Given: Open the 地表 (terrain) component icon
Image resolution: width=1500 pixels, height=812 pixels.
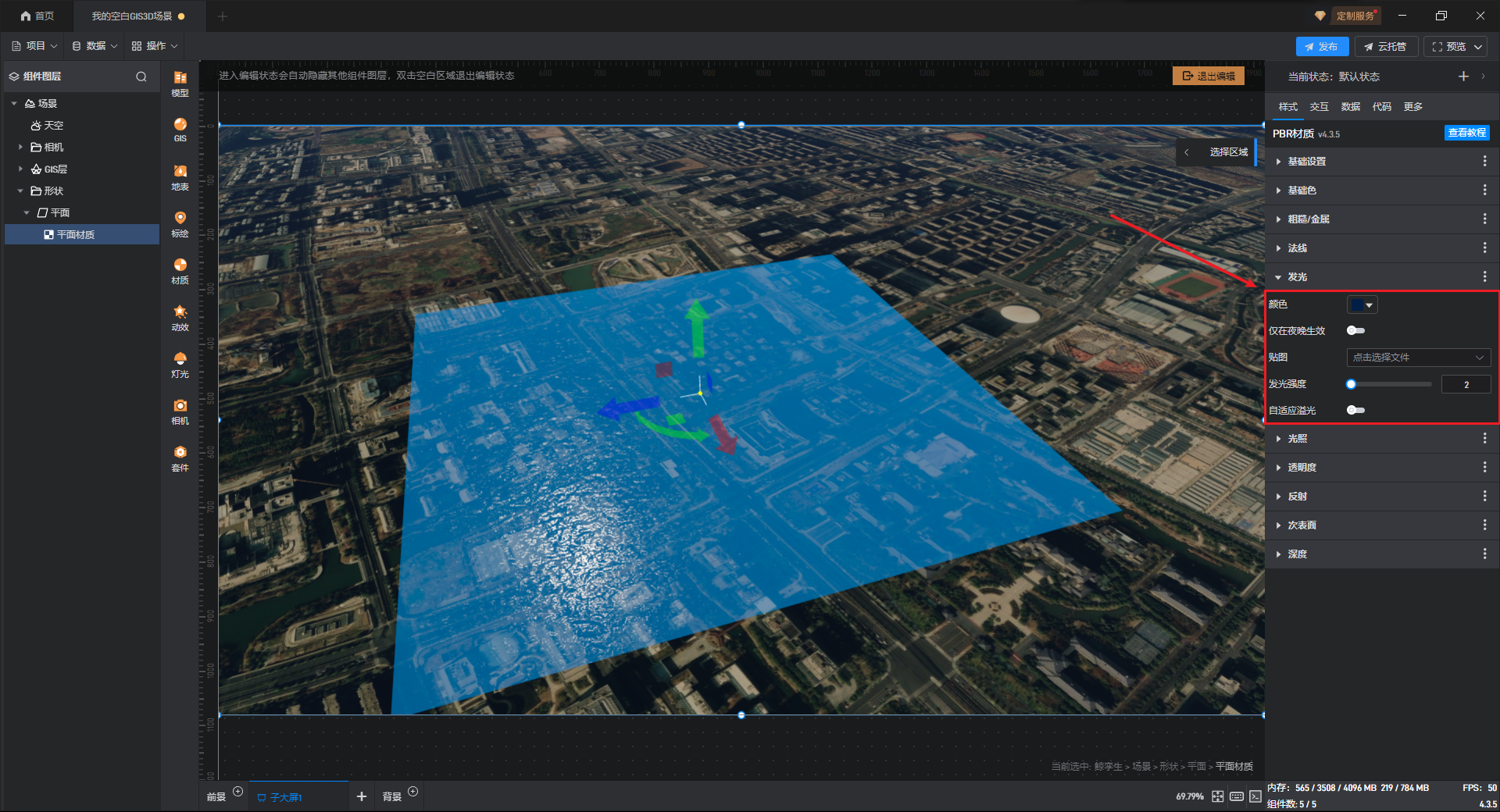Looking at the screenshot, I should click(180, 176).
